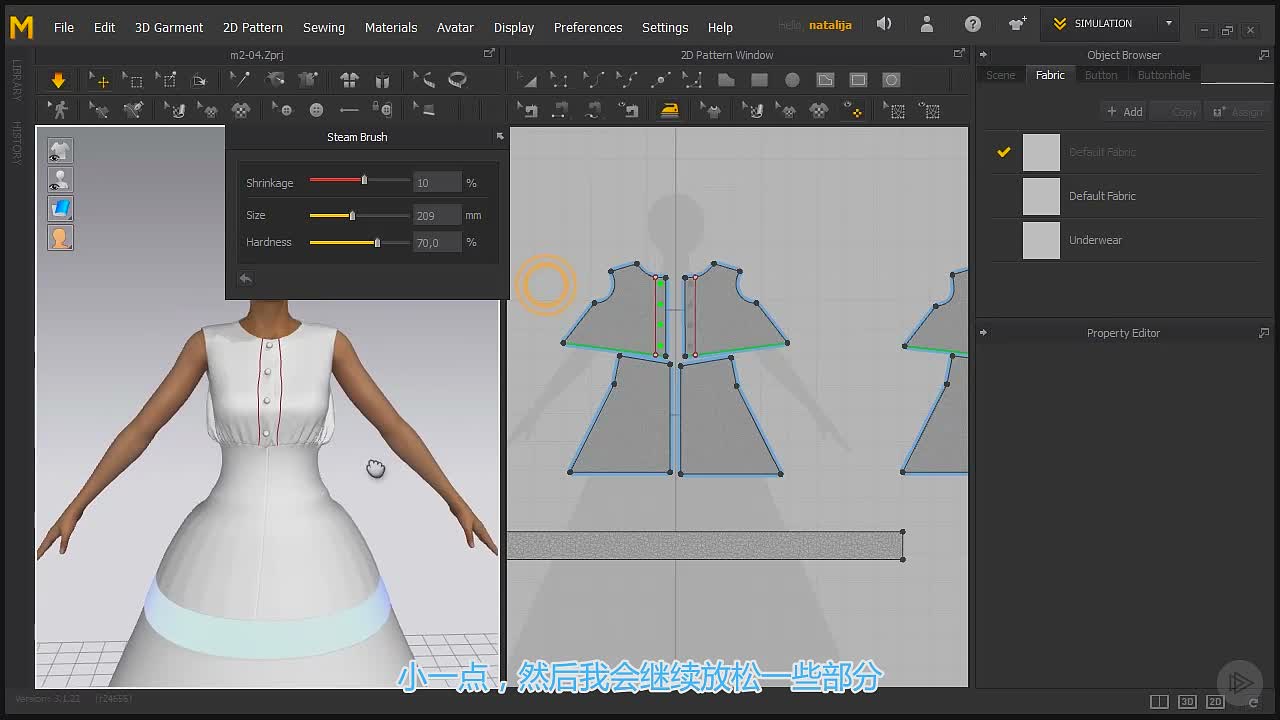Click the Shrinkage percent value field
Image resolution: width=1280 pixels, height=720 pixels.
pos(437,182)
